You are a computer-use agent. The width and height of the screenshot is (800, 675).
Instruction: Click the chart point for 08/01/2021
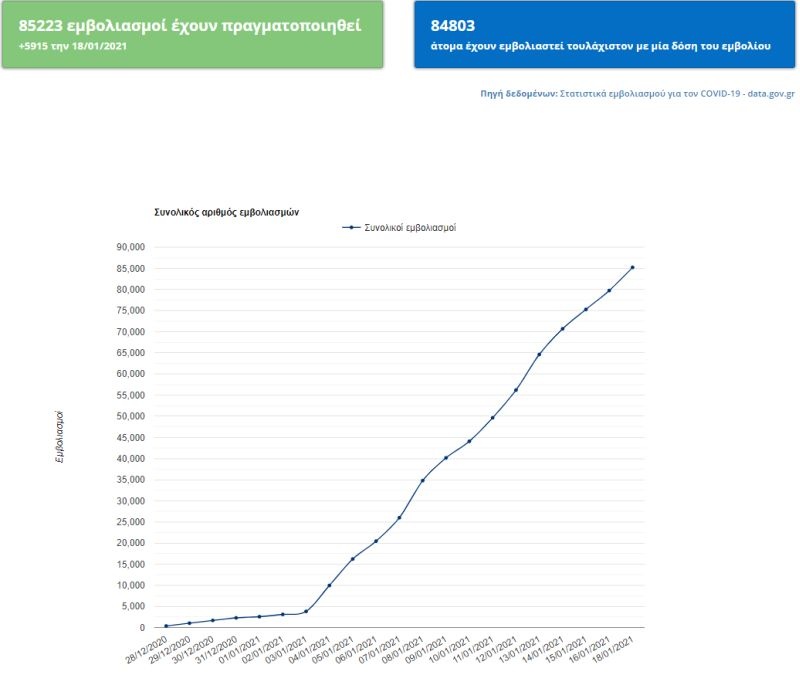point(423,480)
